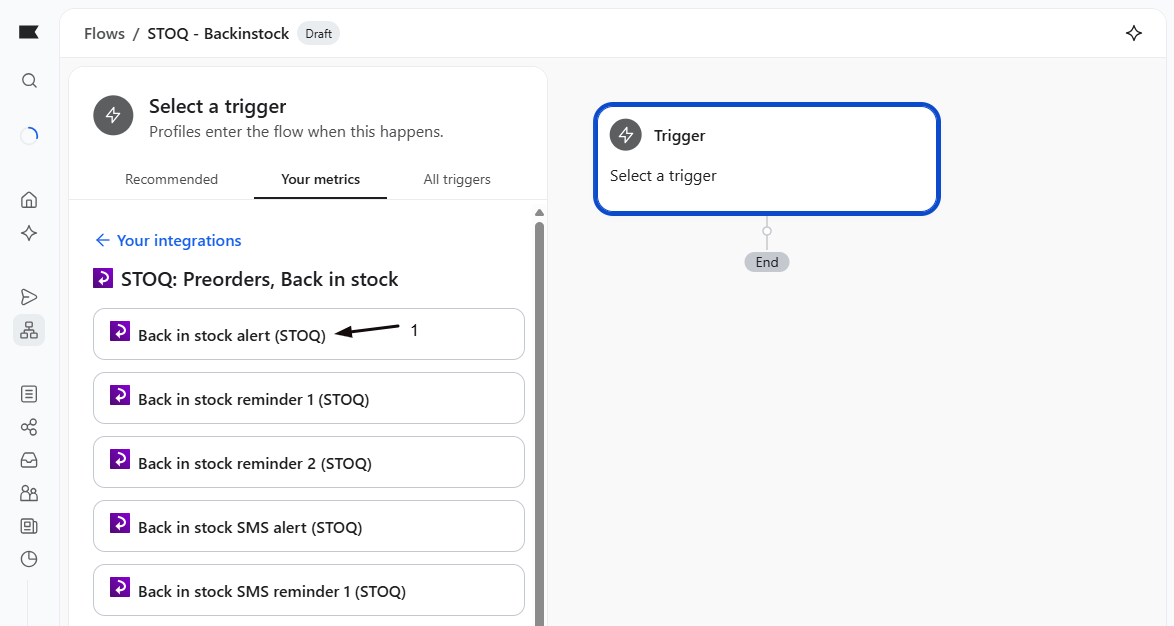Choose Back in stock reminder 1 (STOQ)
The height and width of the screenshot is (626, 1174).
pos(308,398)
